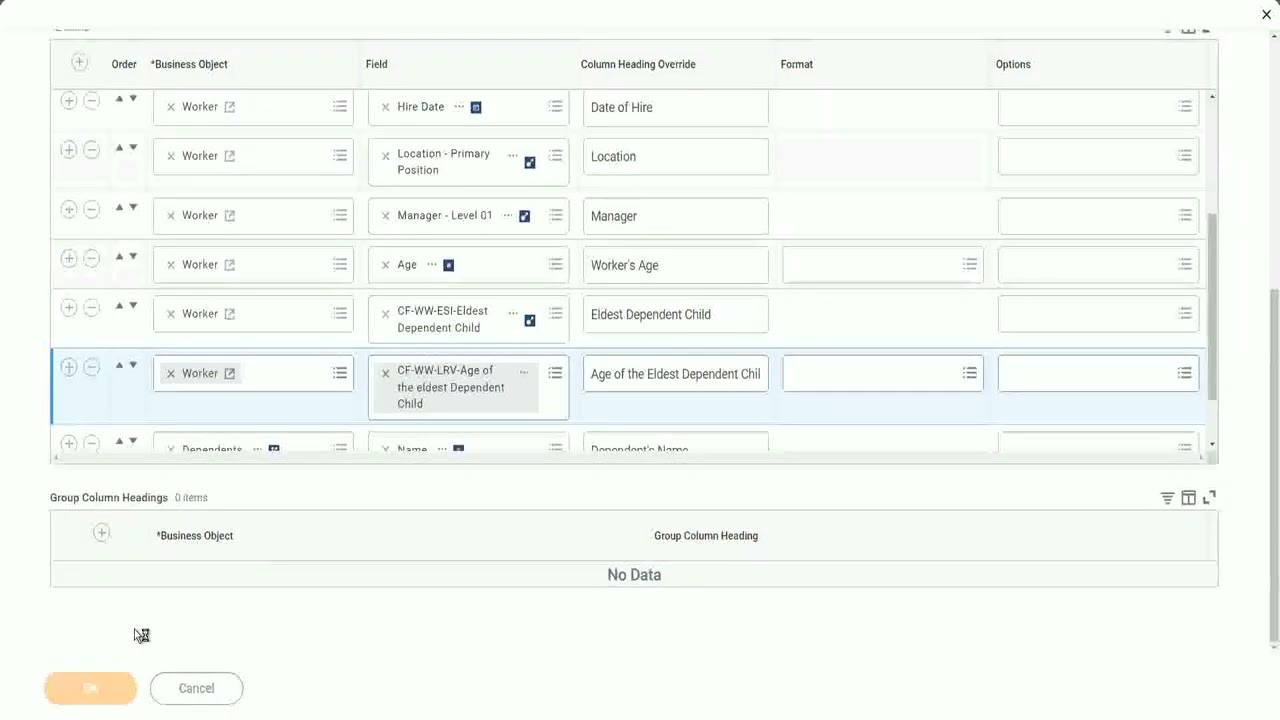Screen dimensions: 1280x720
Task: Open Business Object prompt in Manager row
Action: tap(340, 215)
